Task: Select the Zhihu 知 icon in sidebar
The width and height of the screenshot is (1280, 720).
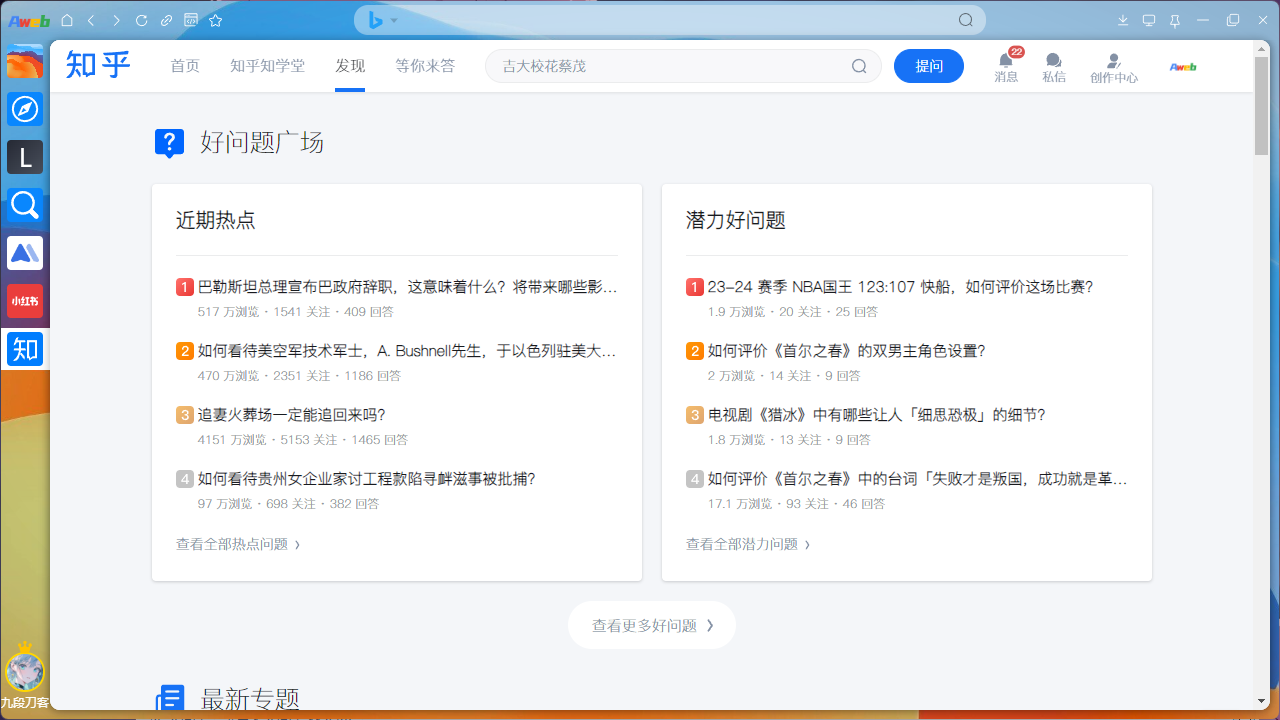Action: click(24, 349)
